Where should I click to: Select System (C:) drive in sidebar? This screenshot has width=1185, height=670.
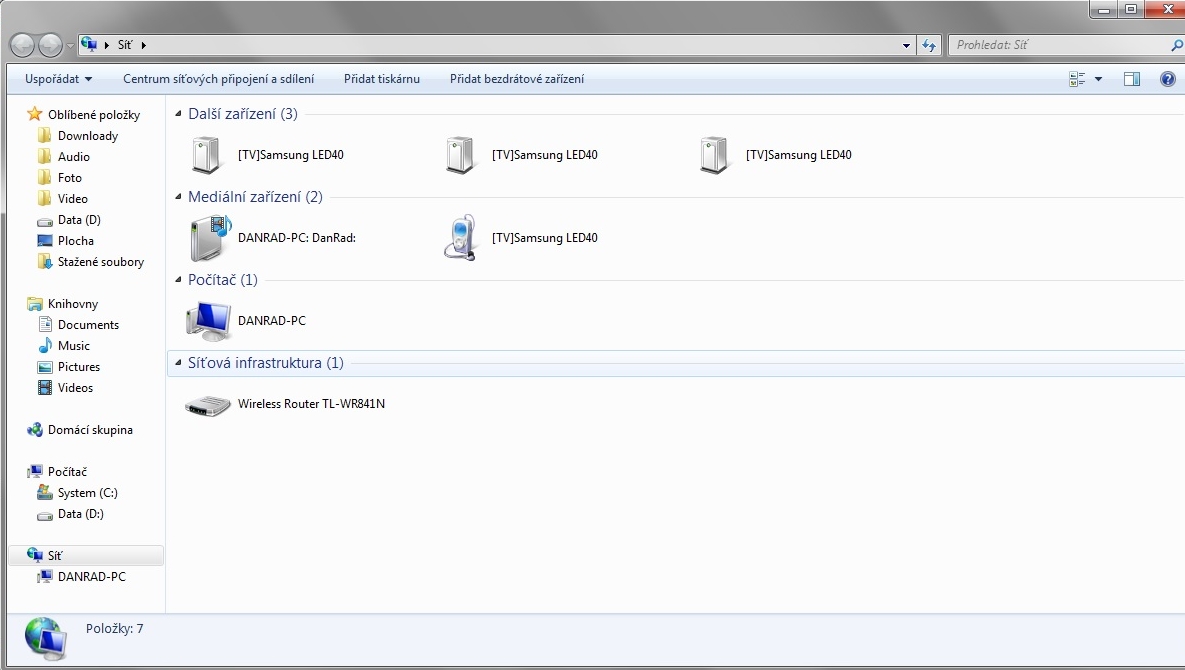pyautogui.click(x=87, y=493)
